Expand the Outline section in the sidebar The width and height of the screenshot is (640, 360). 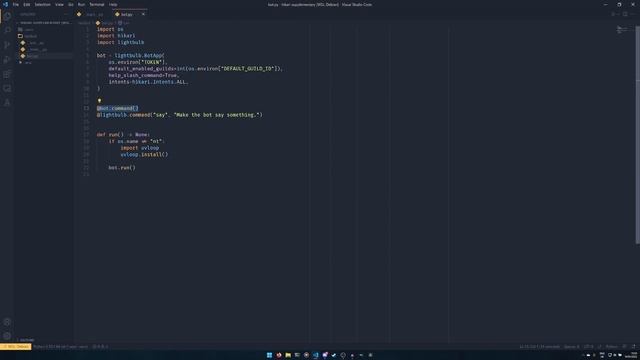click(27, 340)
